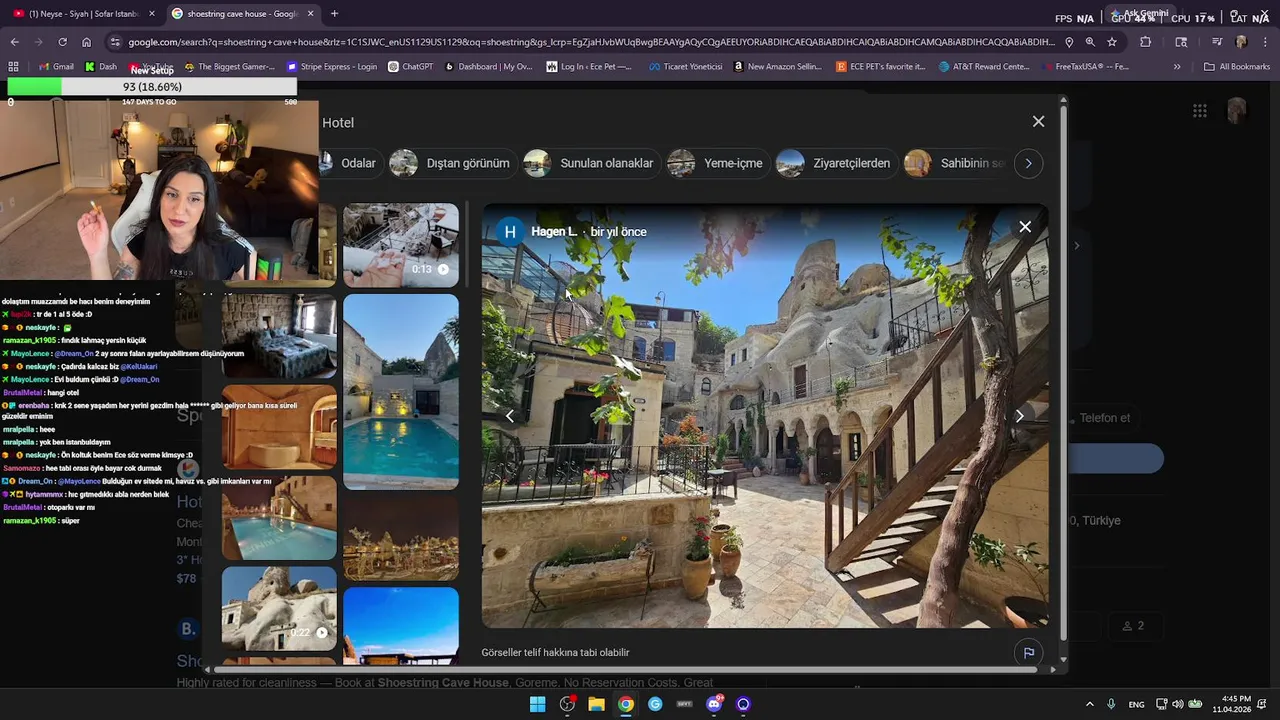This screenshot has height=720, width=1280.
Task: Open the bookmarks apps grid icon
Action: 13,66
